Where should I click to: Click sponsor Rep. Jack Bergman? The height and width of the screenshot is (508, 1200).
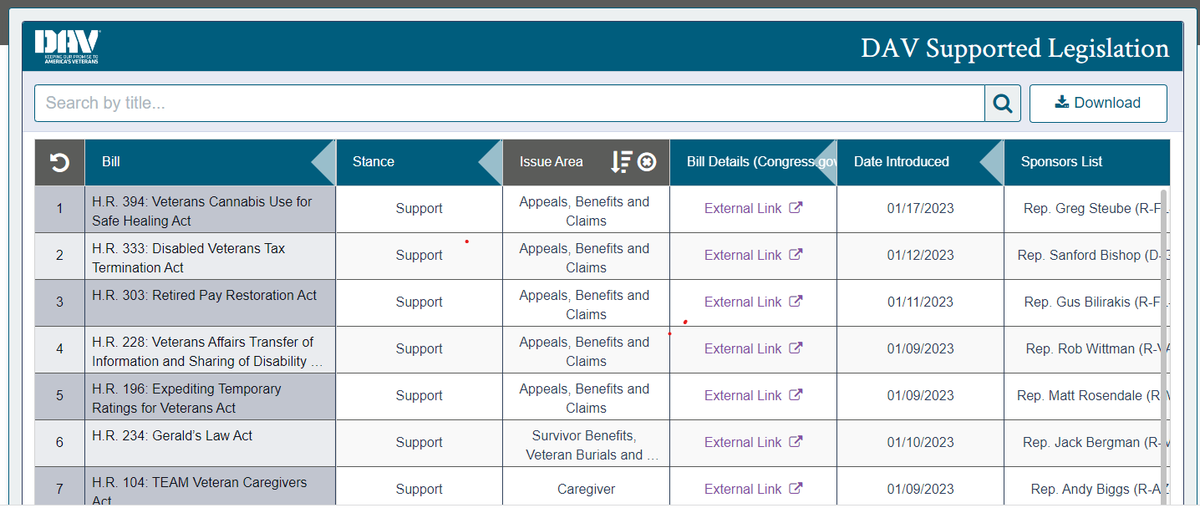1095,442
